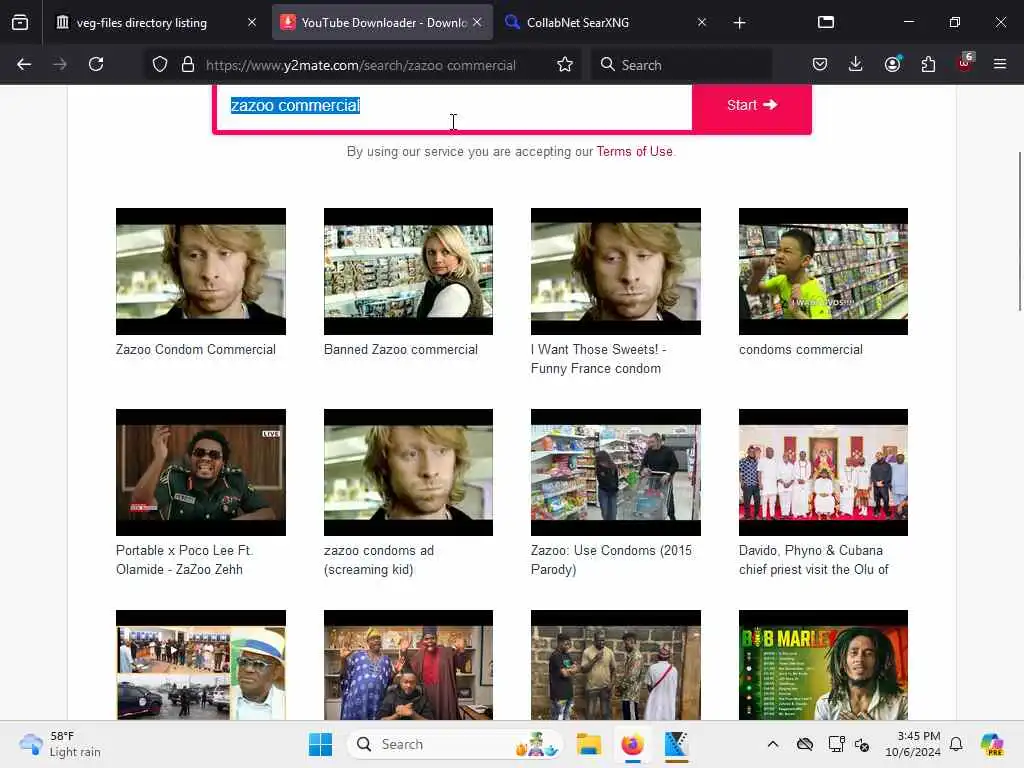Click the zazoo commercial search input
1024x768 pixels.
click(x=453, y=106)
